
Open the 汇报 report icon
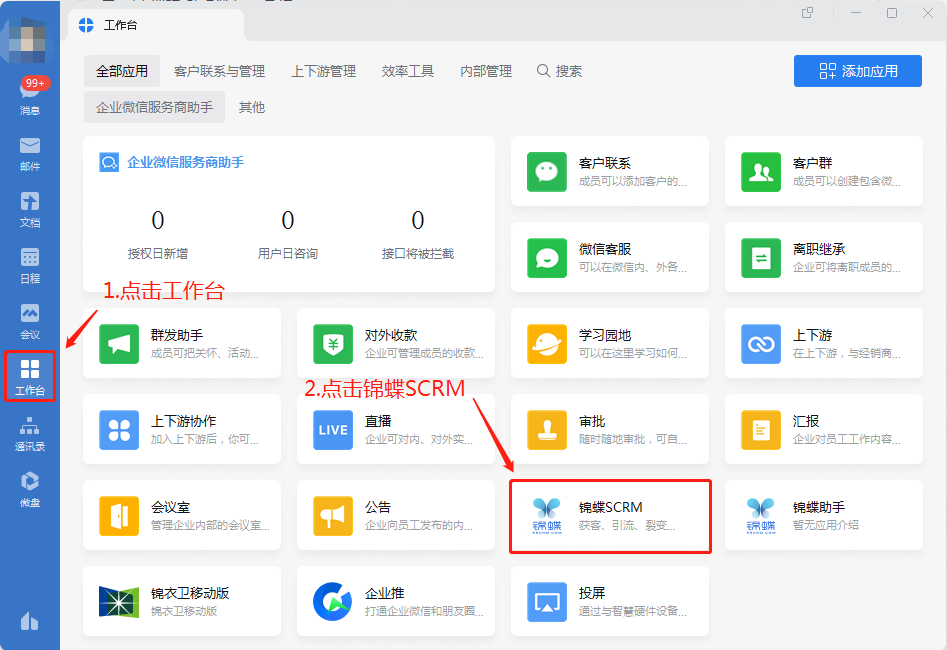[760, 430]
